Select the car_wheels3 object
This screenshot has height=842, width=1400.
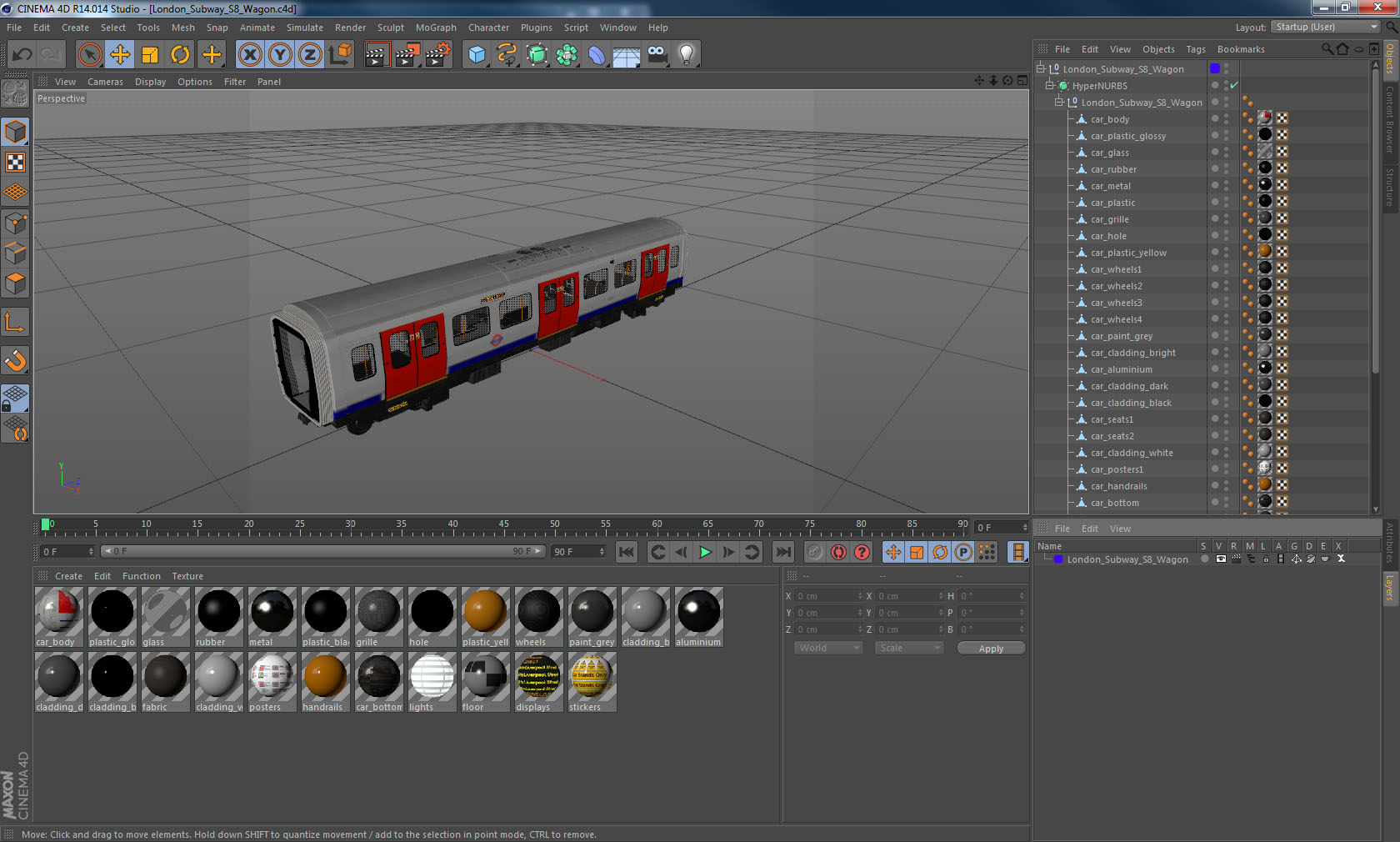point(1116,303)
